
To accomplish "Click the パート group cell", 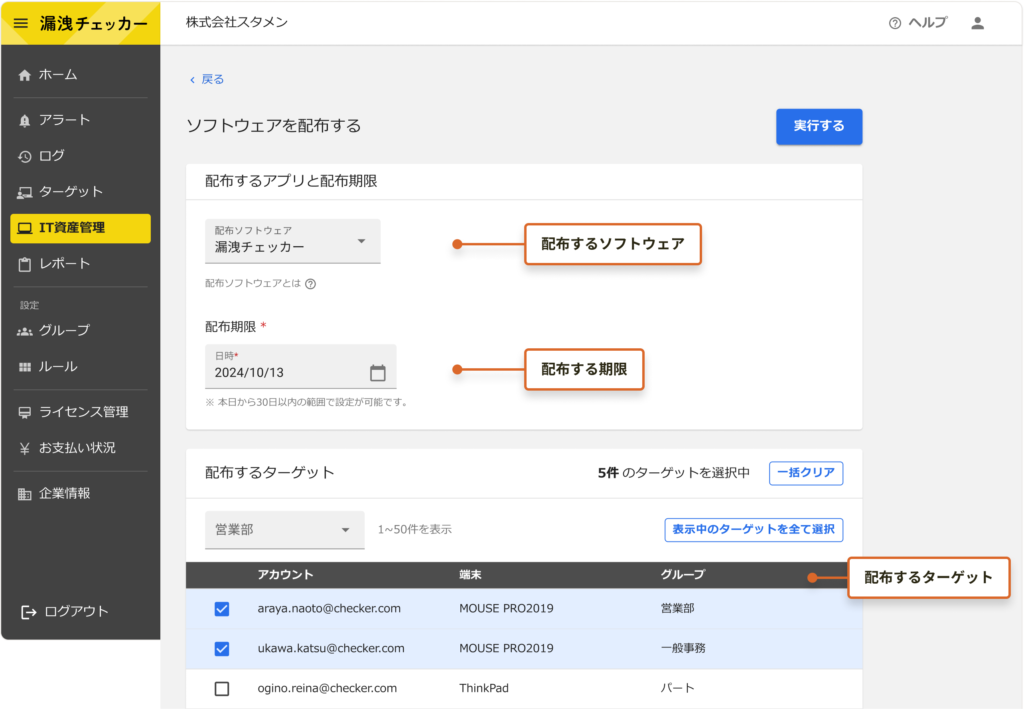I will click(x=678, y=689).
